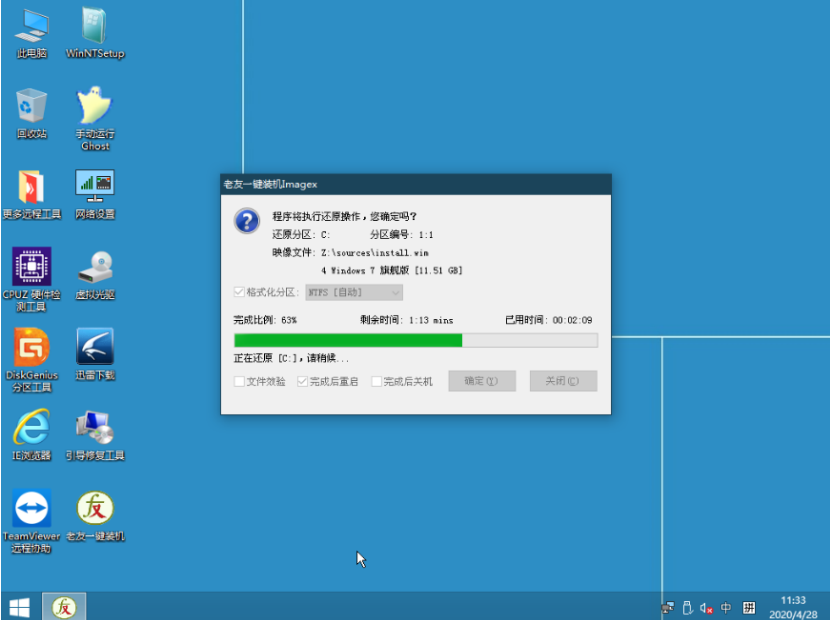Click the 迅雷下载 desktop icon
The height and width of the screenshot is (620, 830).
(x=95, y=354)
